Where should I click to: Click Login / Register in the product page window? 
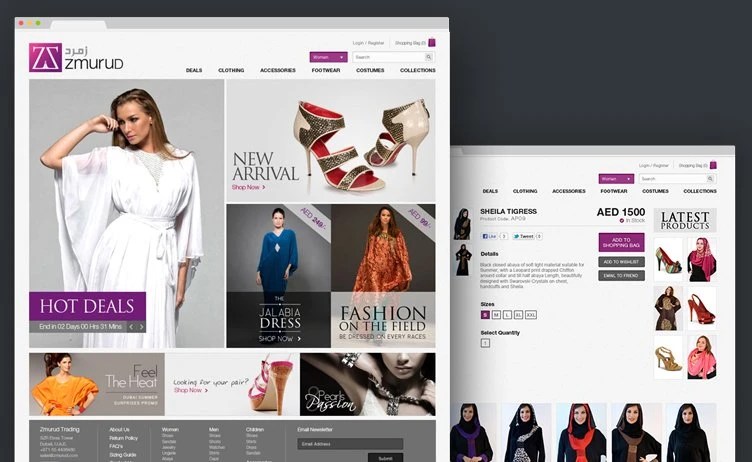[x=653, y=165]
